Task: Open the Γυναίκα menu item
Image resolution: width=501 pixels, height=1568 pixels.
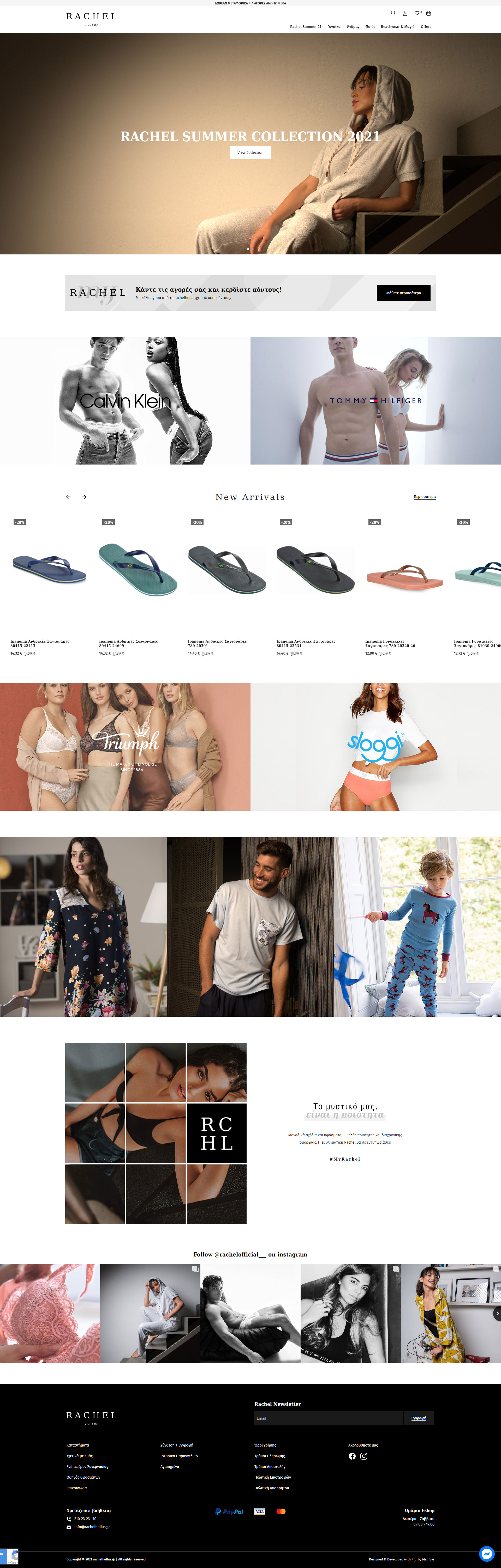Action: pyautogui.click(x=334, y=27)
